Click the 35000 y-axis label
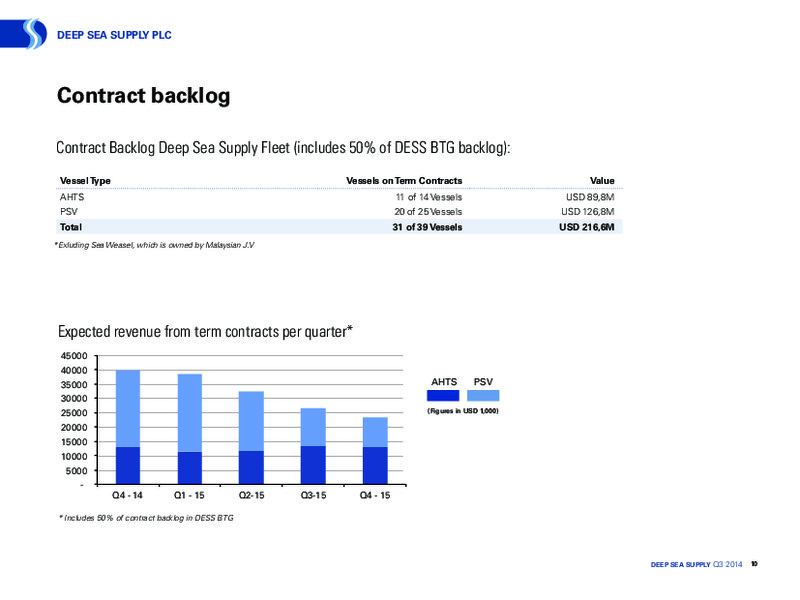Screen dimensions: 800x600 pyautogui.click(x=74, y=385)
